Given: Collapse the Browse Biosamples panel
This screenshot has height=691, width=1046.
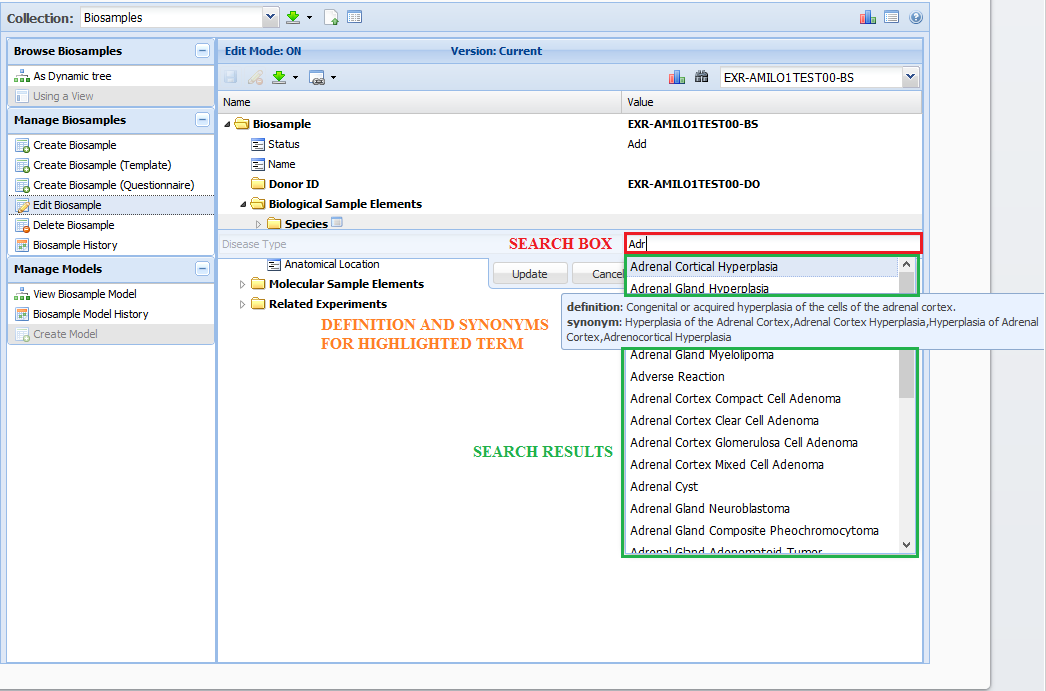Looking at the screenshot, I should (202, 51).
